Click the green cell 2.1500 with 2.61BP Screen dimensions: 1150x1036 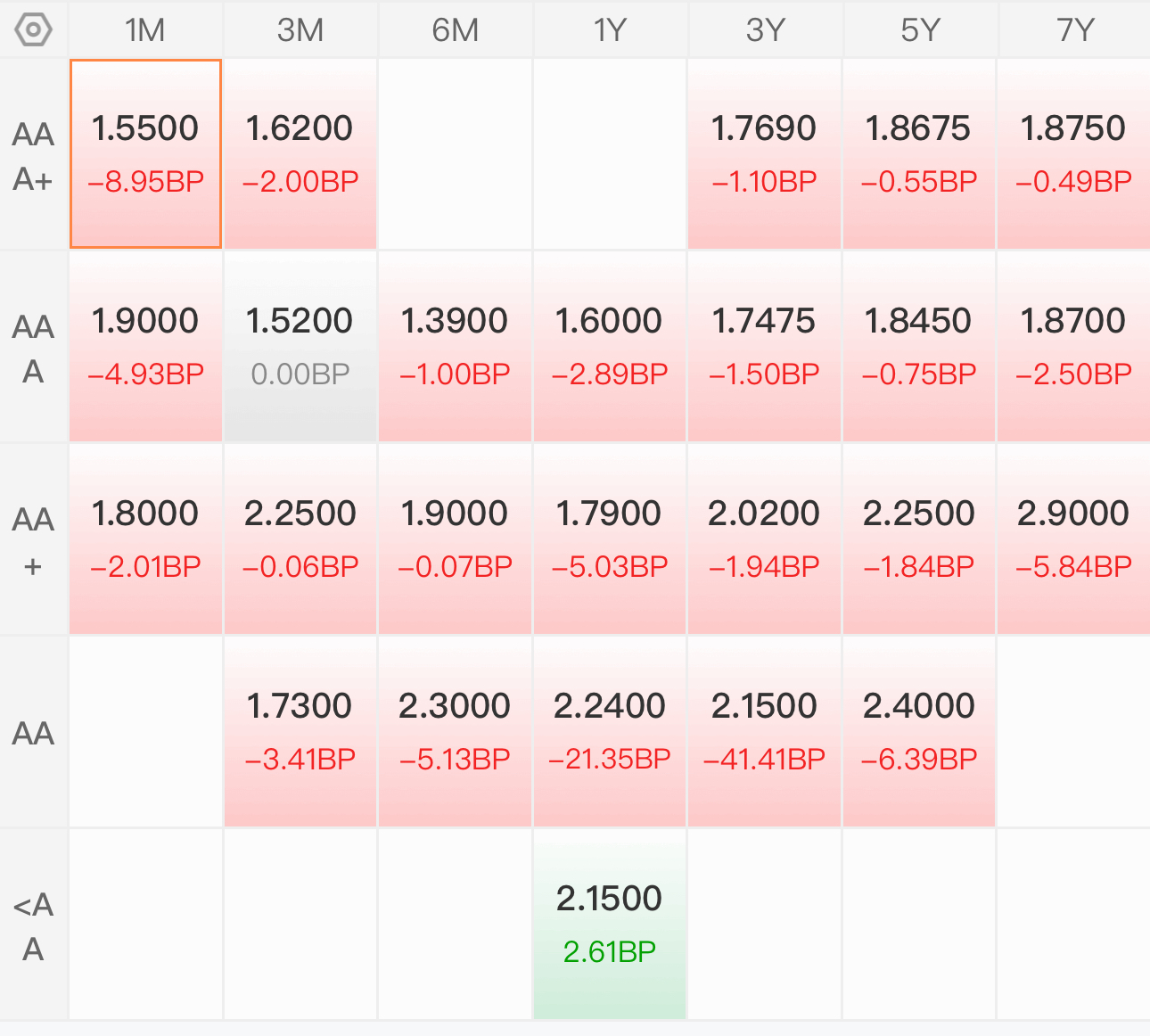tap(610, 925)
